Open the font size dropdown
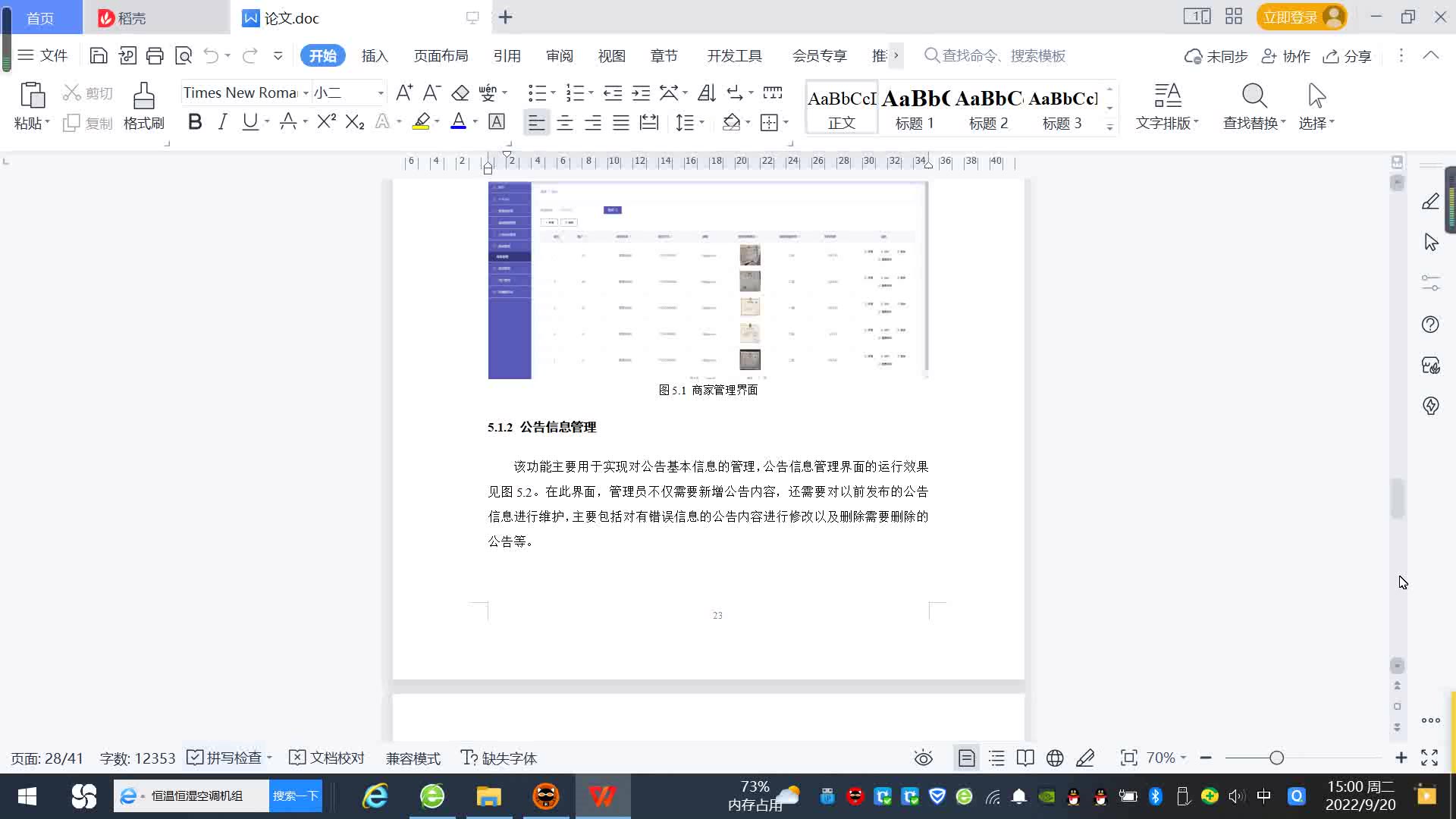 click(x=381, y=93)
